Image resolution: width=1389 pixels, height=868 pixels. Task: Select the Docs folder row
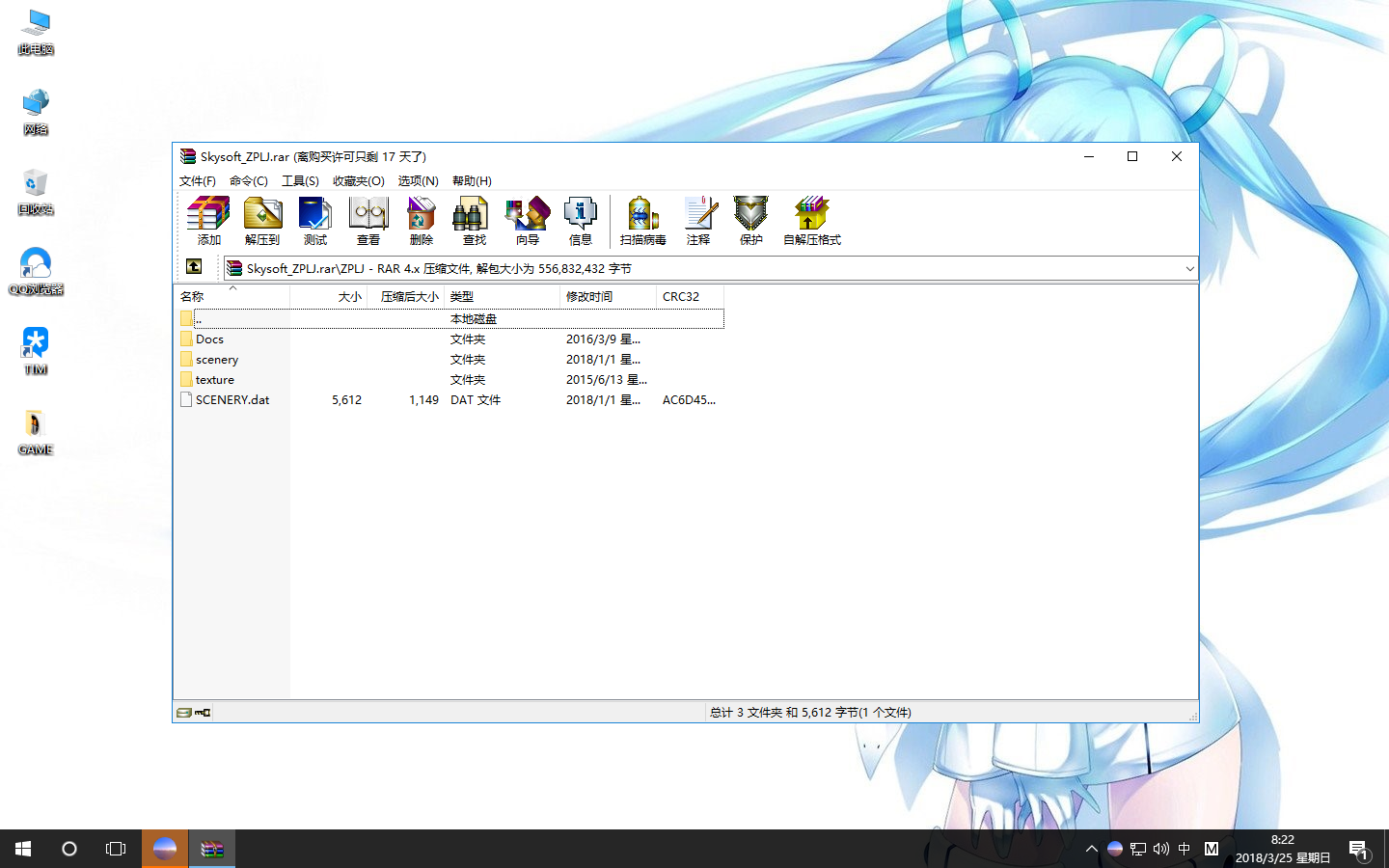click(449, 339)
